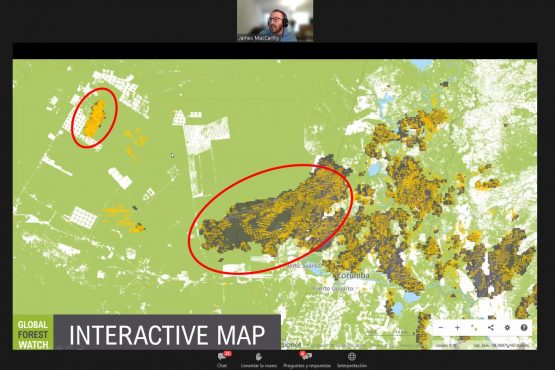The image size is (555, 370).
Task: Zoom in on the map with plus button
Action: (x=457, y=328)
